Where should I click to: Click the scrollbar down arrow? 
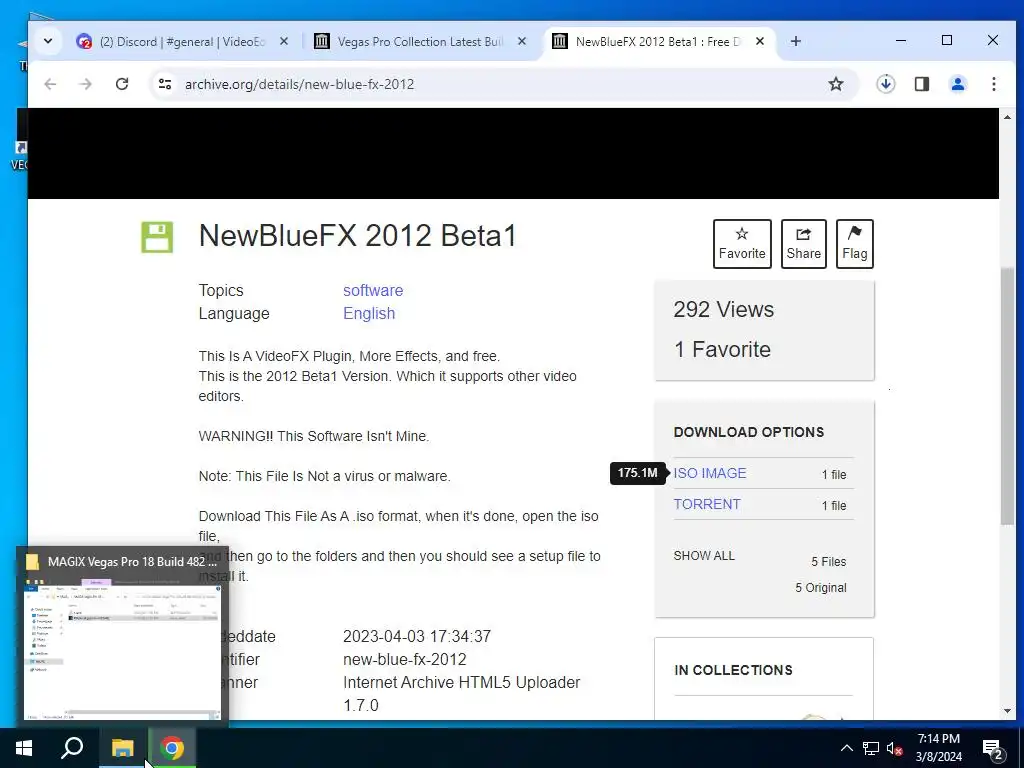coord(1007,711)
